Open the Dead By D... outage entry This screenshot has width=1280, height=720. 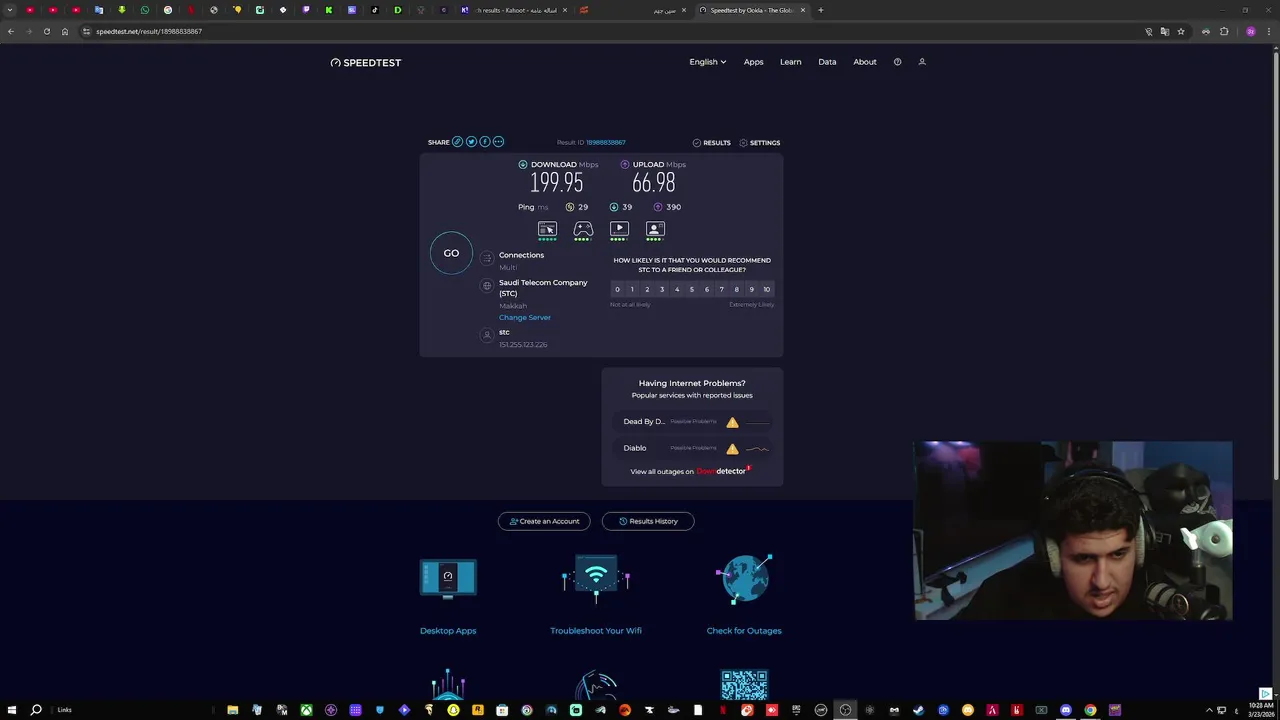(x=692, y=422)
